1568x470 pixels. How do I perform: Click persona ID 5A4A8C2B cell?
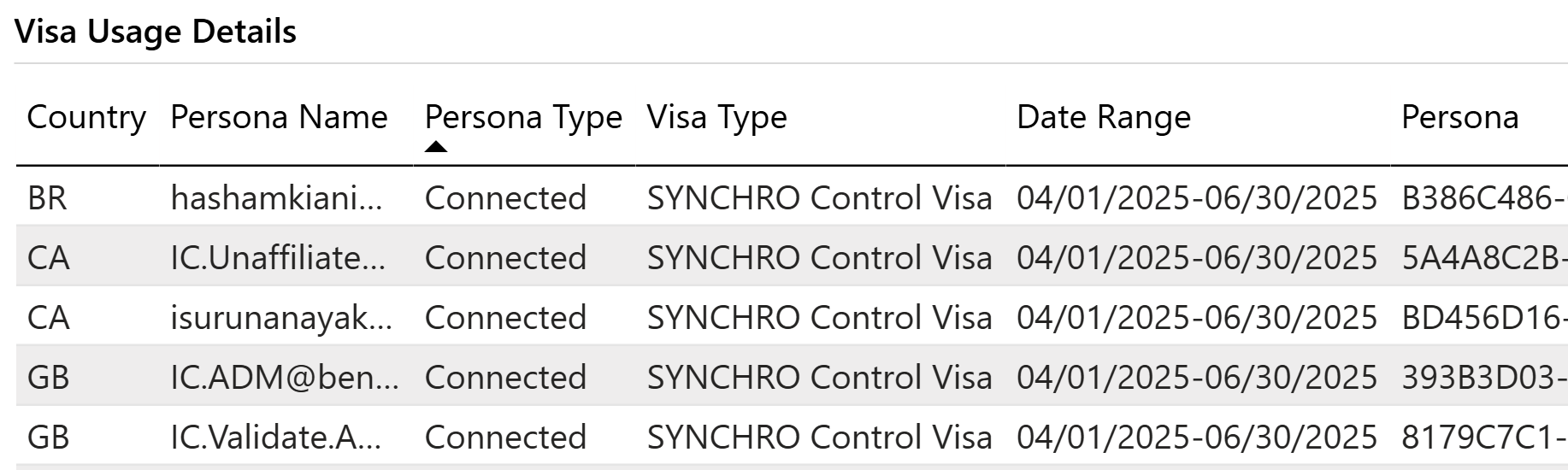tap(1483, 258)
